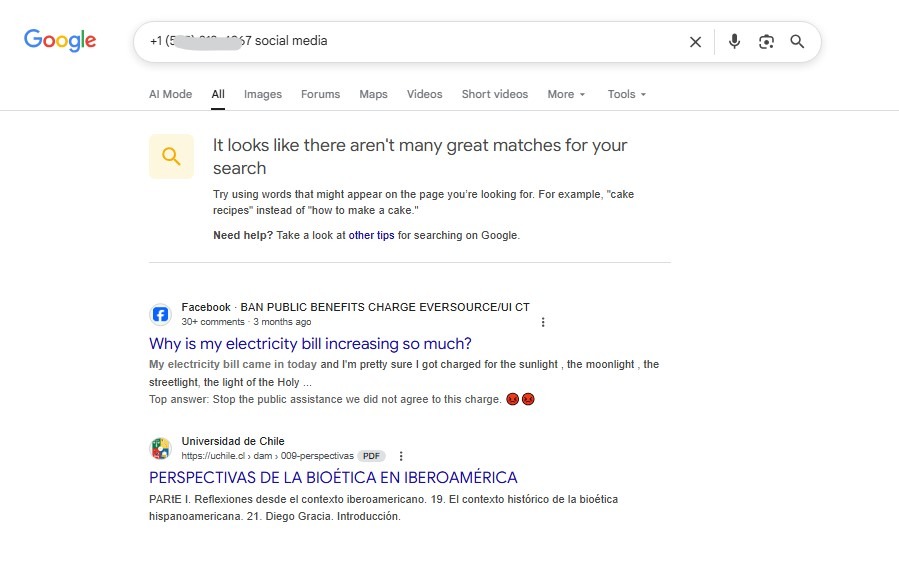Image resolution: width=899 pixels, height=581 pixels.
Task: Open 'PERSPECTIVAS DE LA BIOÉTICA EN IBEROAMÉRICA' link
Action: (333, 477)
